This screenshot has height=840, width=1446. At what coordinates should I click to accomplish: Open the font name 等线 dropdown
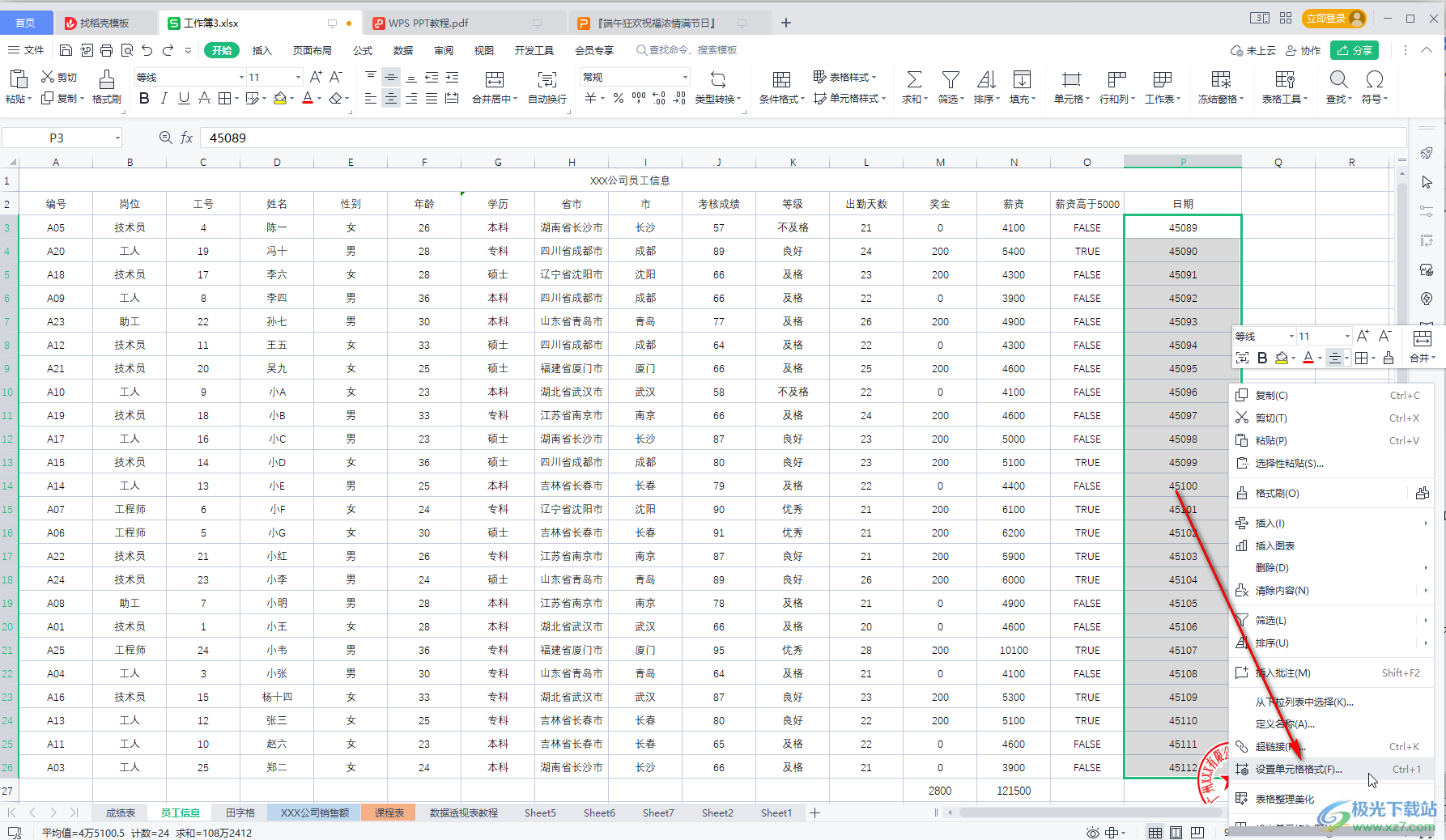click(x=241, y=77)
